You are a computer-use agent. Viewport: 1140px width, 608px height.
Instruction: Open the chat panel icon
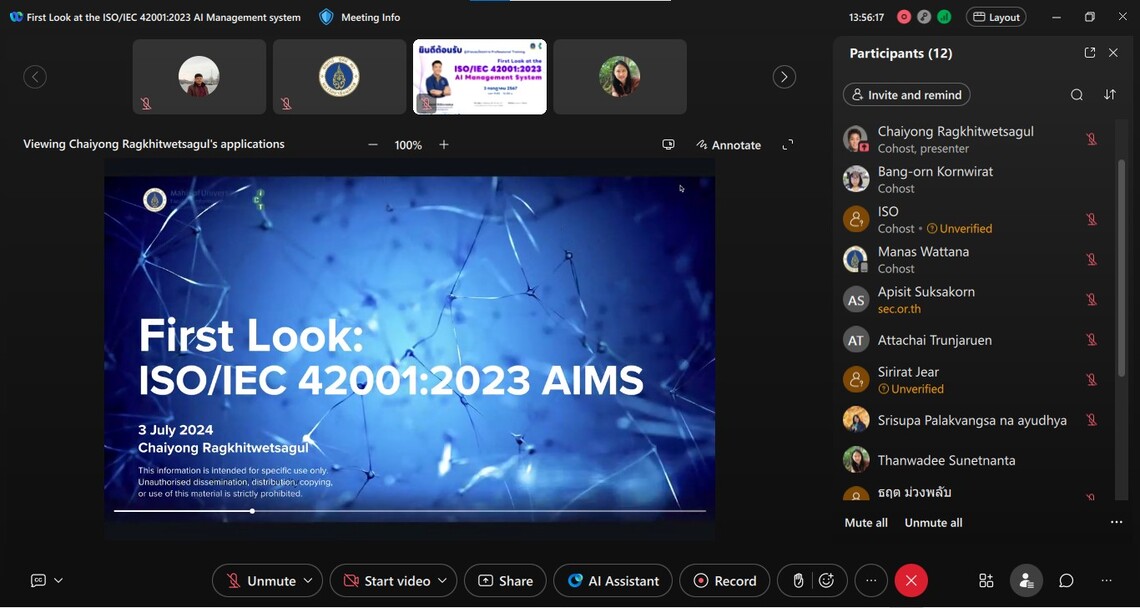click(1066, 581)
